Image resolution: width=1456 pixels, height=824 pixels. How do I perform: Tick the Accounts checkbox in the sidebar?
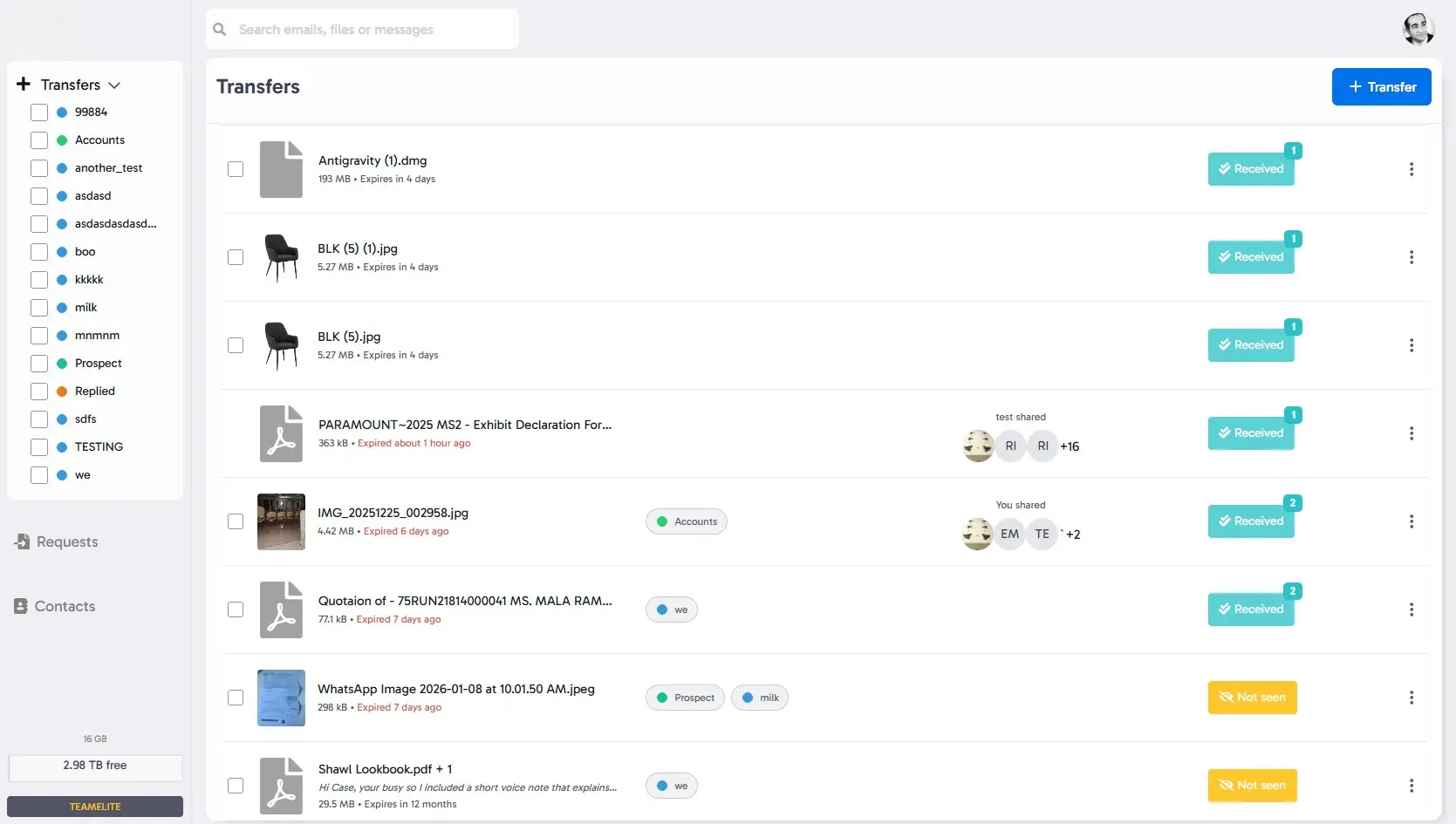tap(39, 140)
